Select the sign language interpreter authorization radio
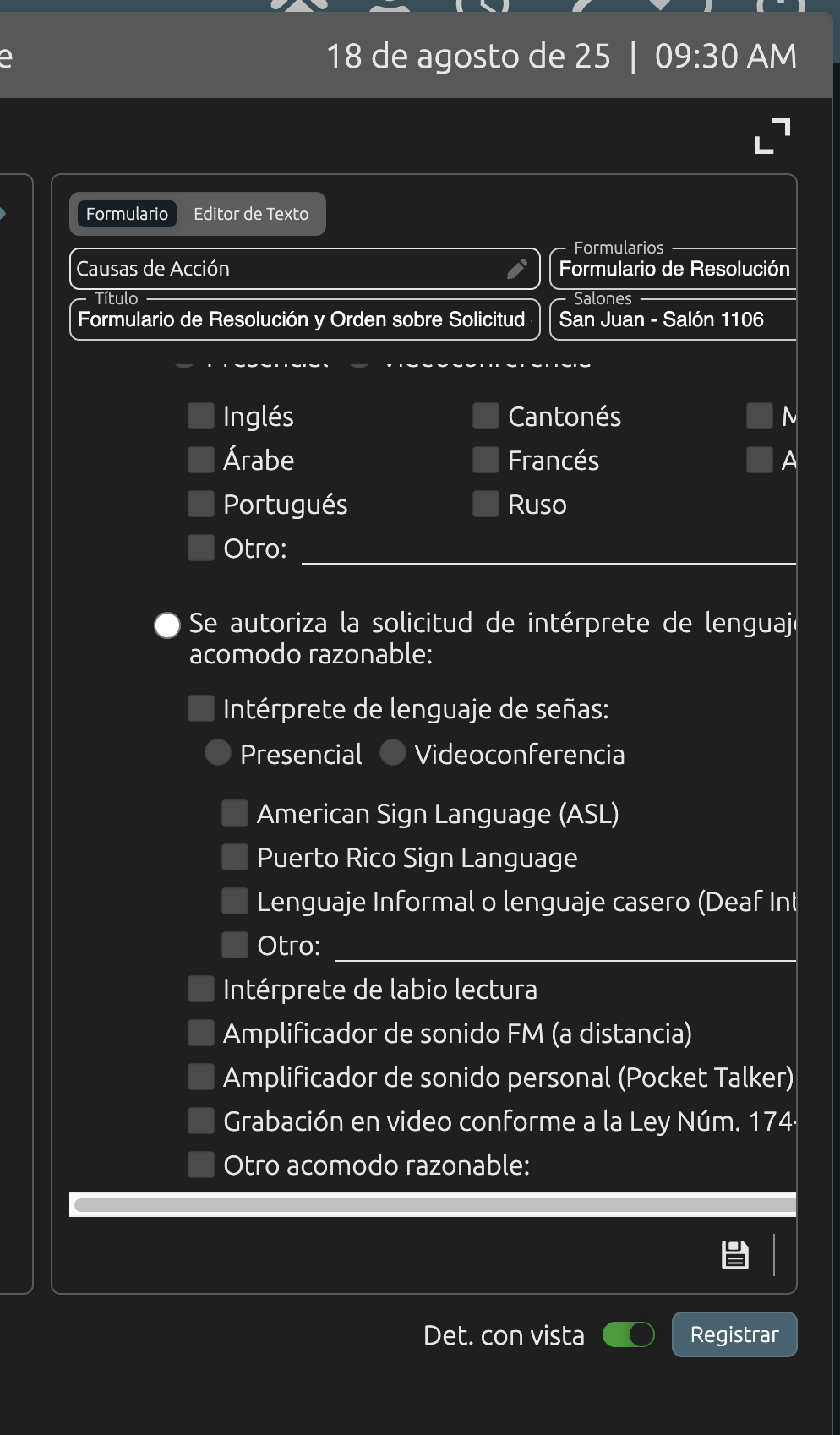This screenshot has width=840, height=1435. coord(167,625)
